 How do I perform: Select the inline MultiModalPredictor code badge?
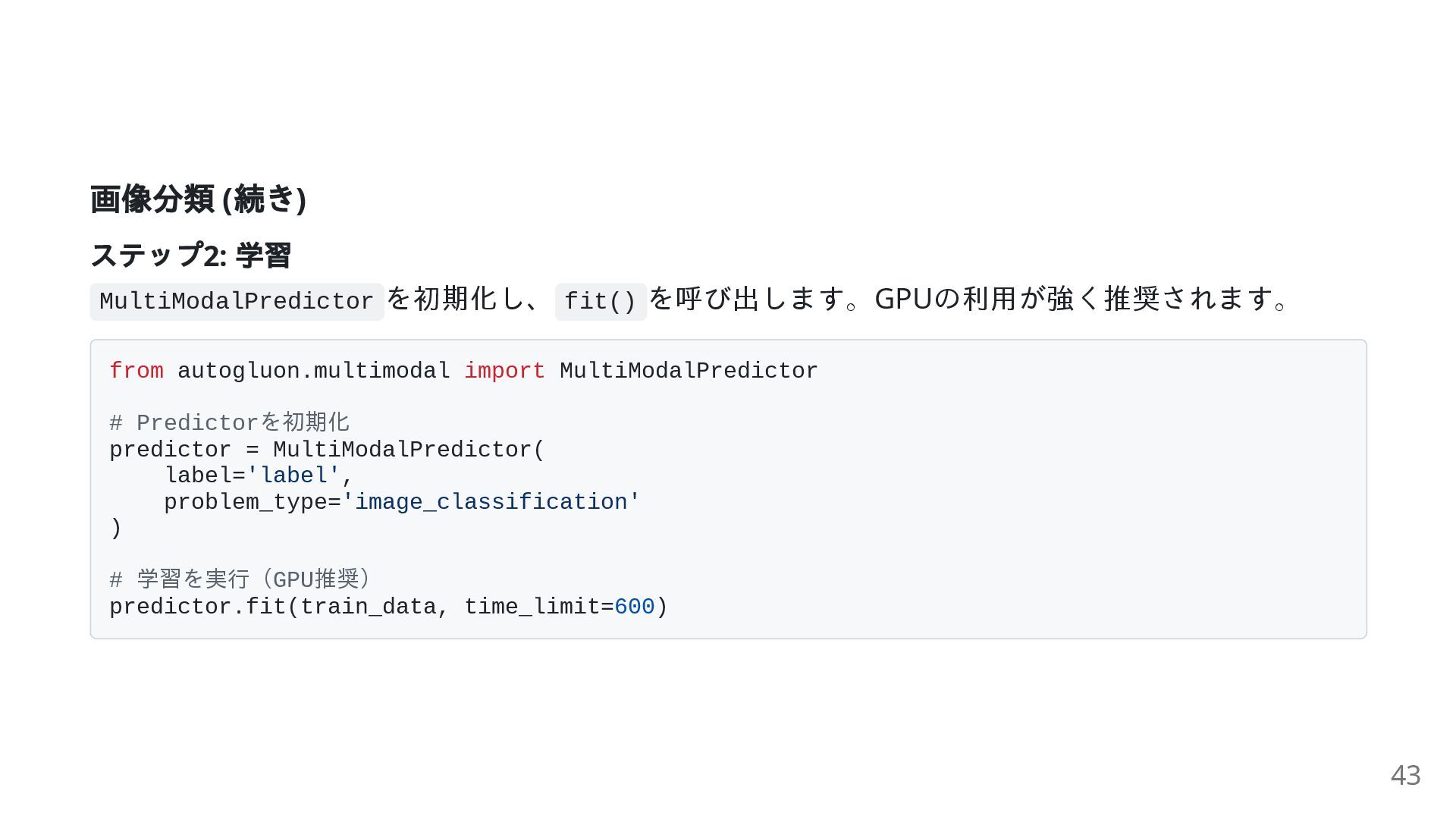tap(237, 302)
